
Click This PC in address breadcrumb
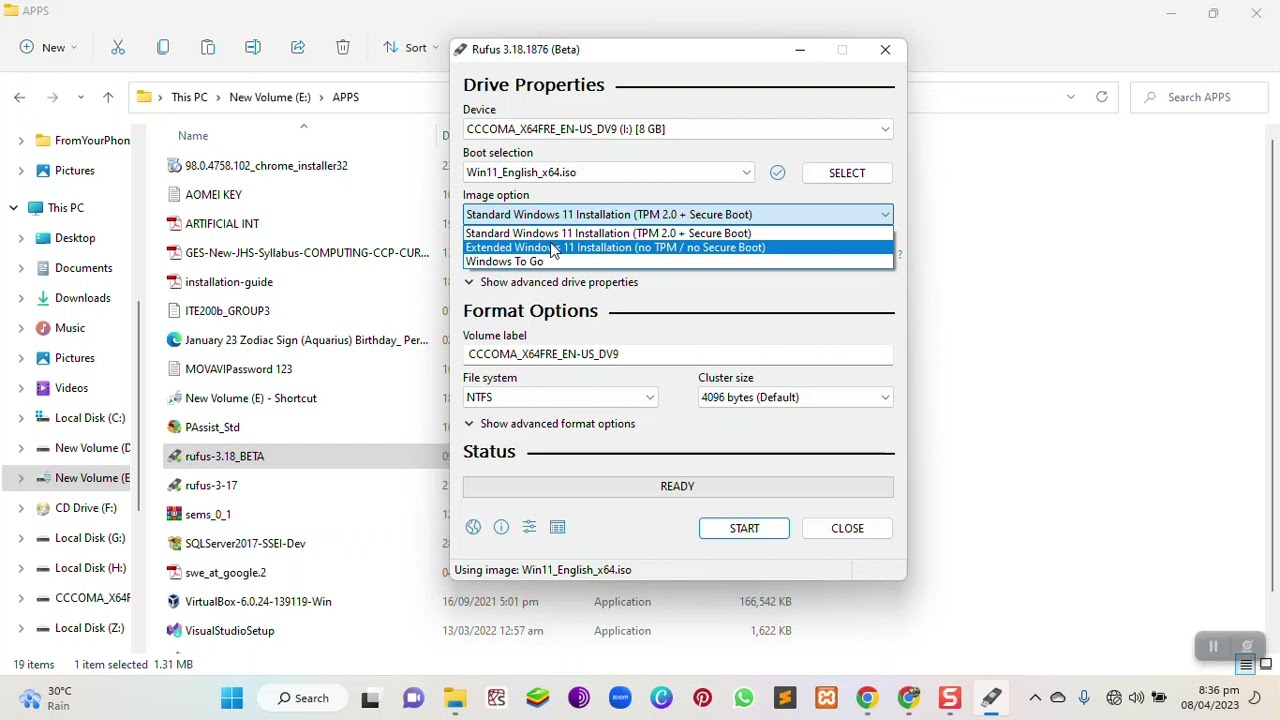(x=189, y=97)
